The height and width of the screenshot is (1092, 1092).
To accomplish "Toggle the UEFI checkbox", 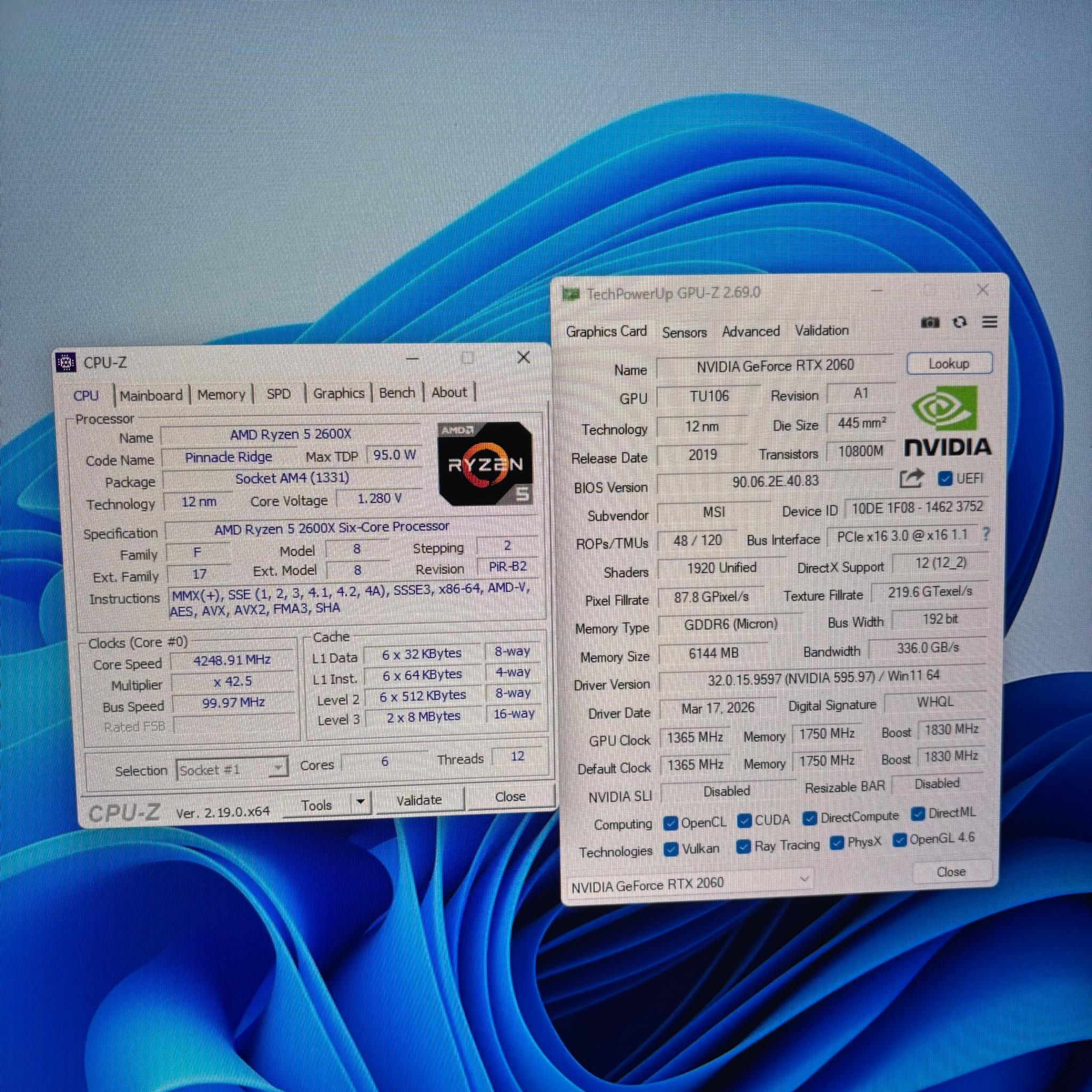I will [x=944, y=479].
